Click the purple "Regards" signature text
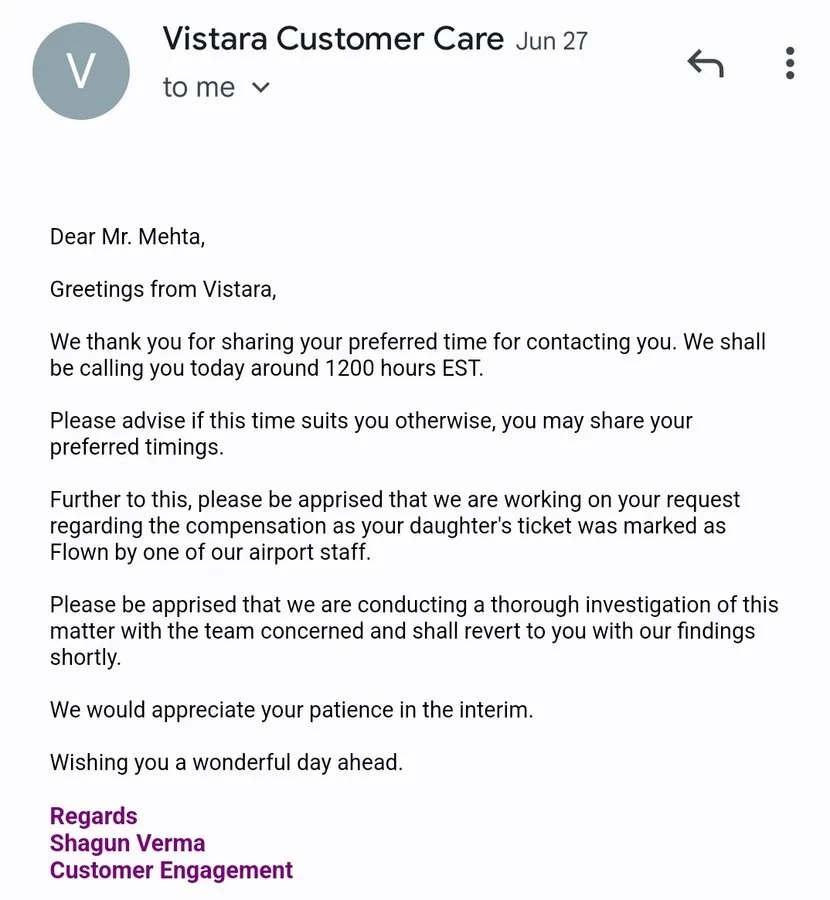 94,816
